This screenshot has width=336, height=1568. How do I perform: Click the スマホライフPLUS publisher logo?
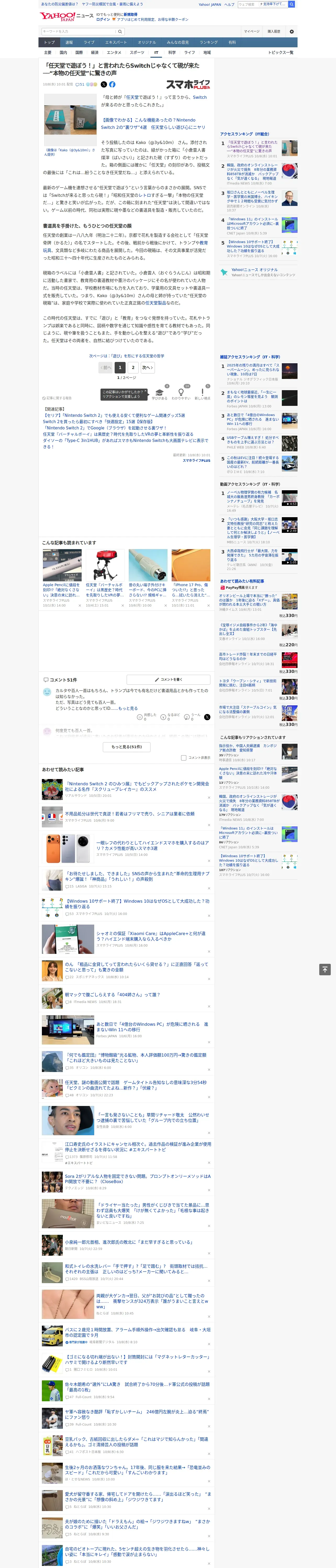(188, 85)
